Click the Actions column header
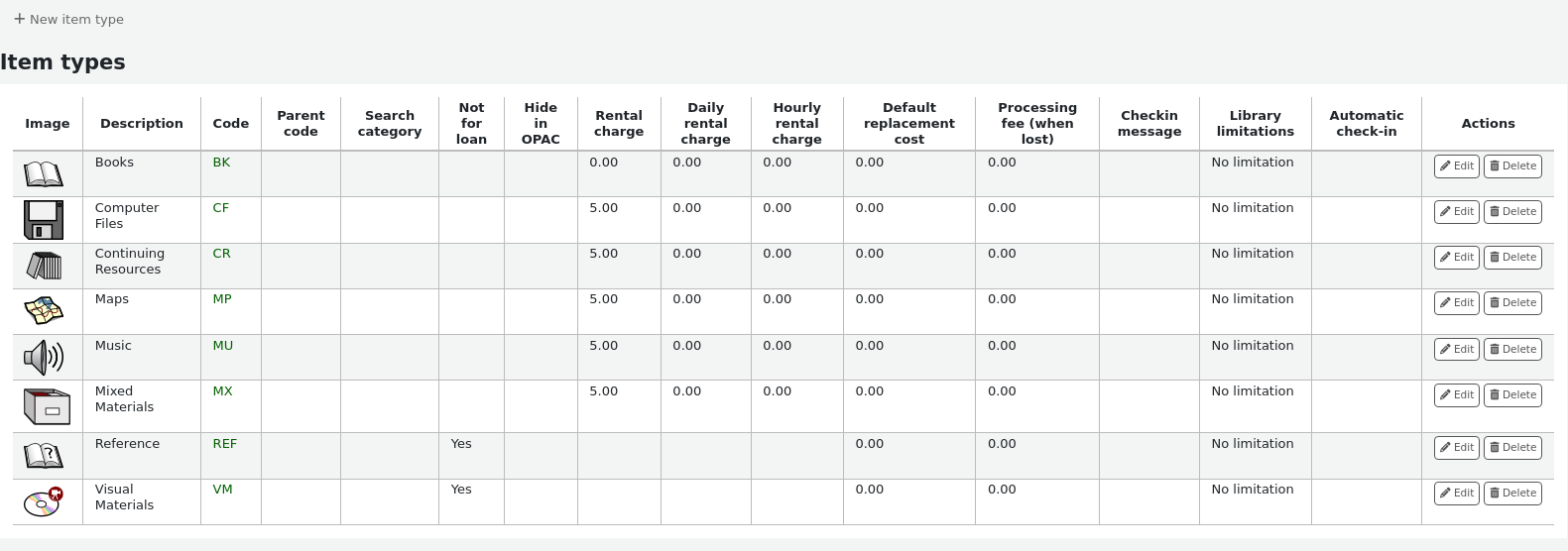Image resolution: width=1568 pixels, height=551 pixels. [1488, 124]
